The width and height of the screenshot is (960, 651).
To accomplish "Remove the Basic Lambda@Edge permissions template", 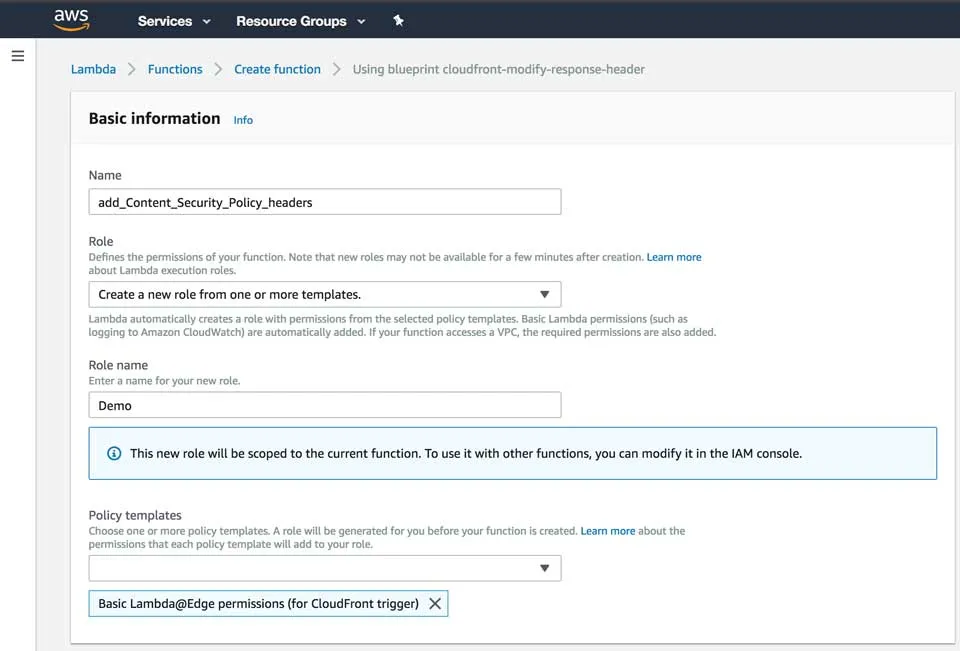I will [x=435, y=603].
